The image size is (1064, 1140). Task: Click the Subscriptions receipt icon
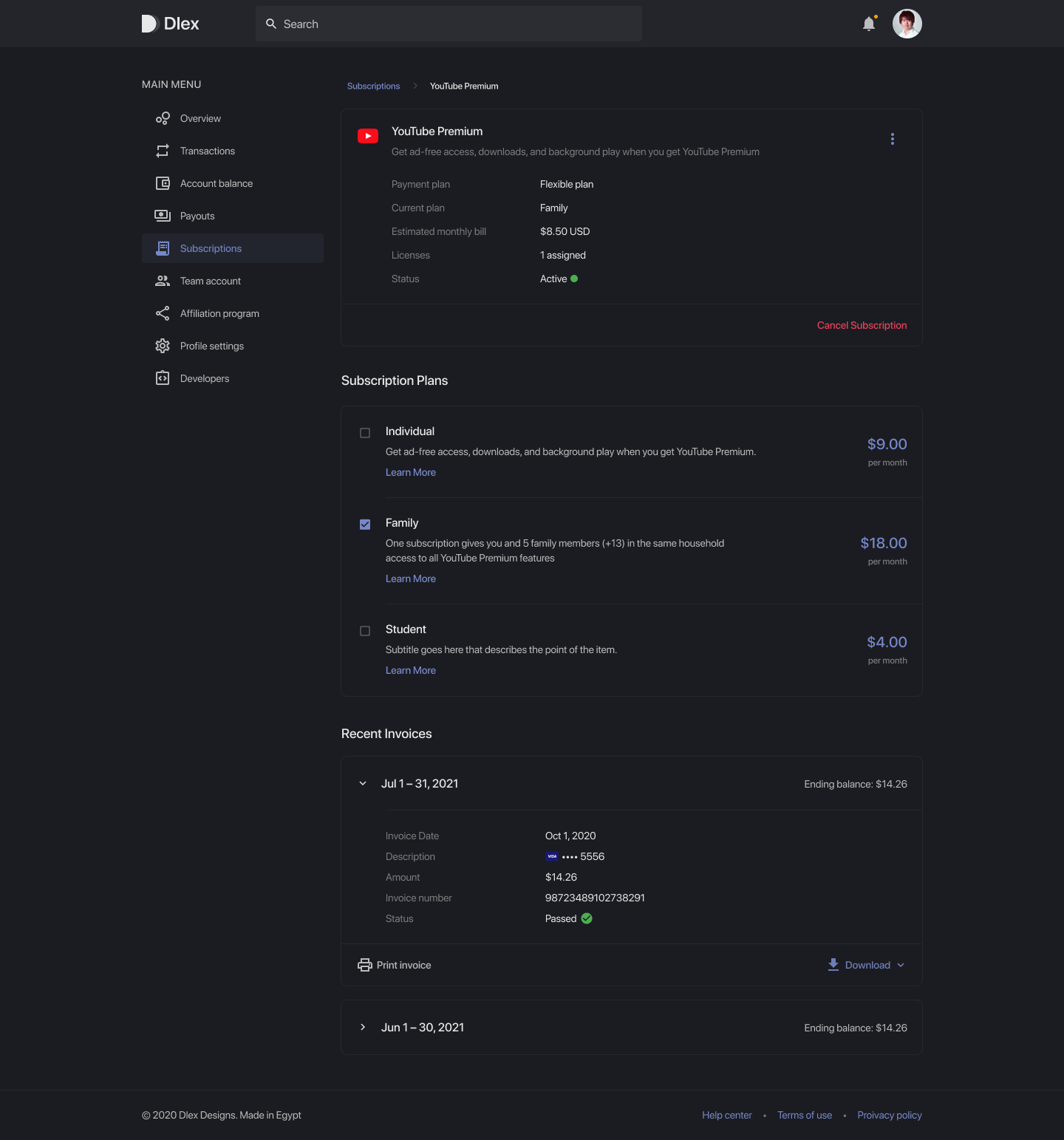pos(163,248)
